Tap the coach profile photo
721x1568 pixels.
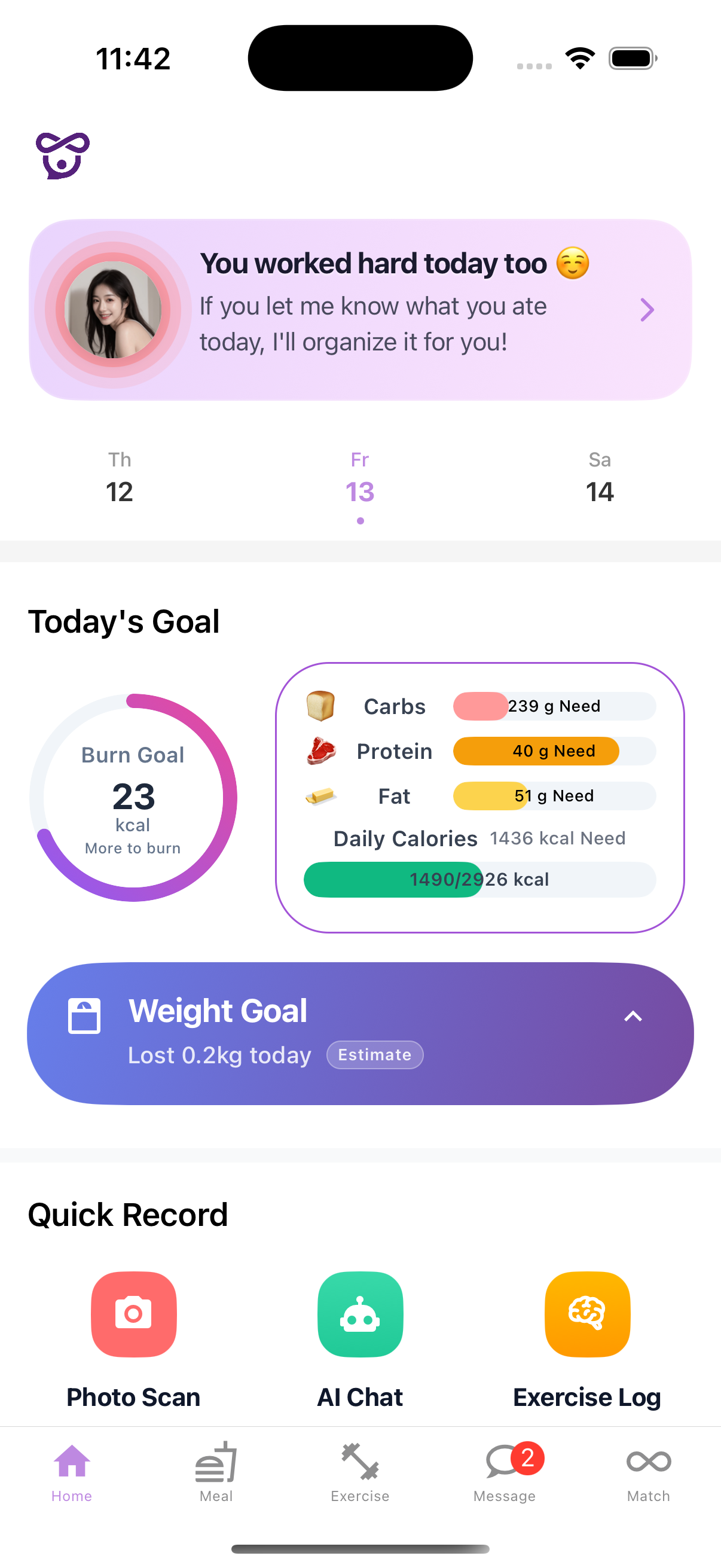(x=113, y=309)
